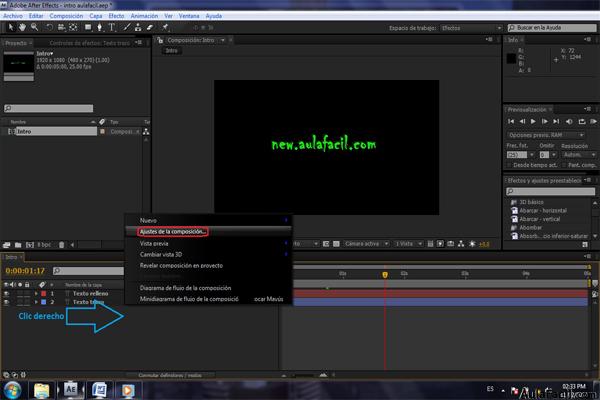Select the Horizontal Type tool

pyautogui.click(x=112, y=27)
